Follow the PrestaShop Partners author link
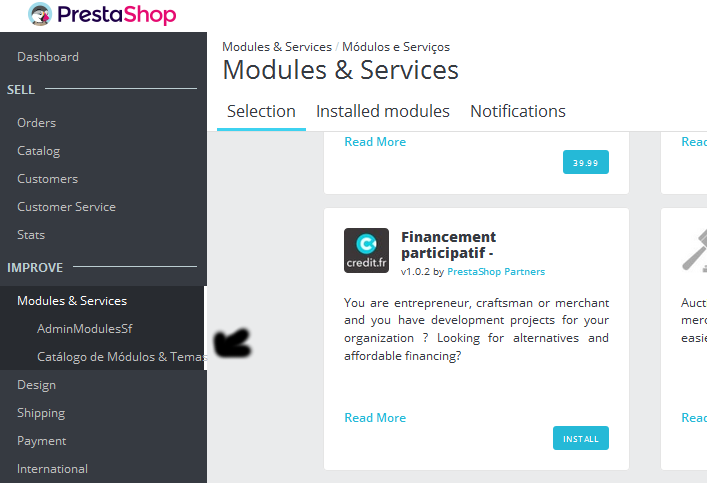The image size is (707, 483). [x=496, y=271]
